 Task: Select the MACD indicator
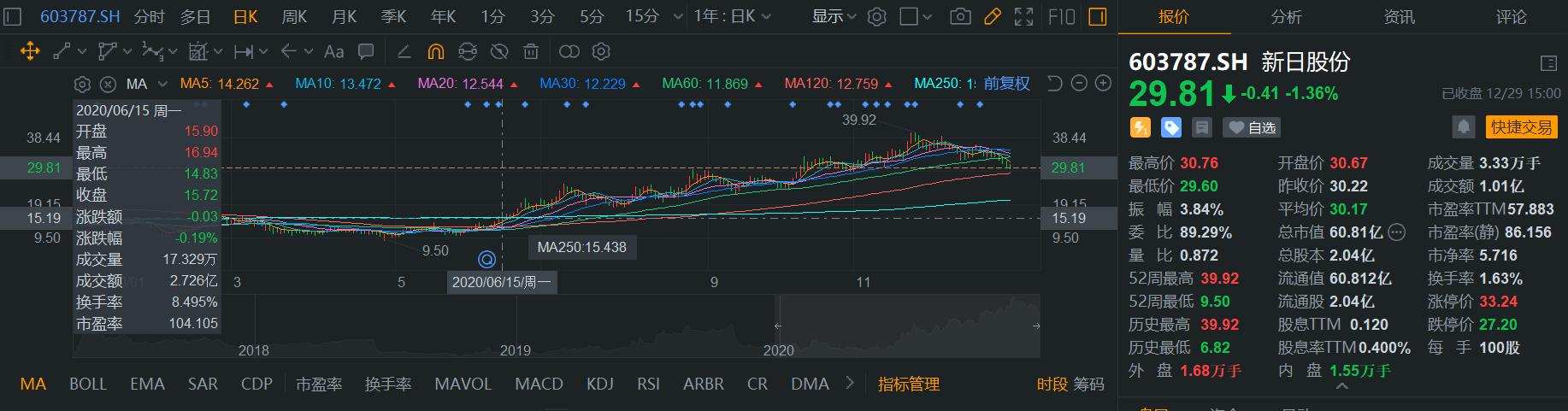click(539, 384)
